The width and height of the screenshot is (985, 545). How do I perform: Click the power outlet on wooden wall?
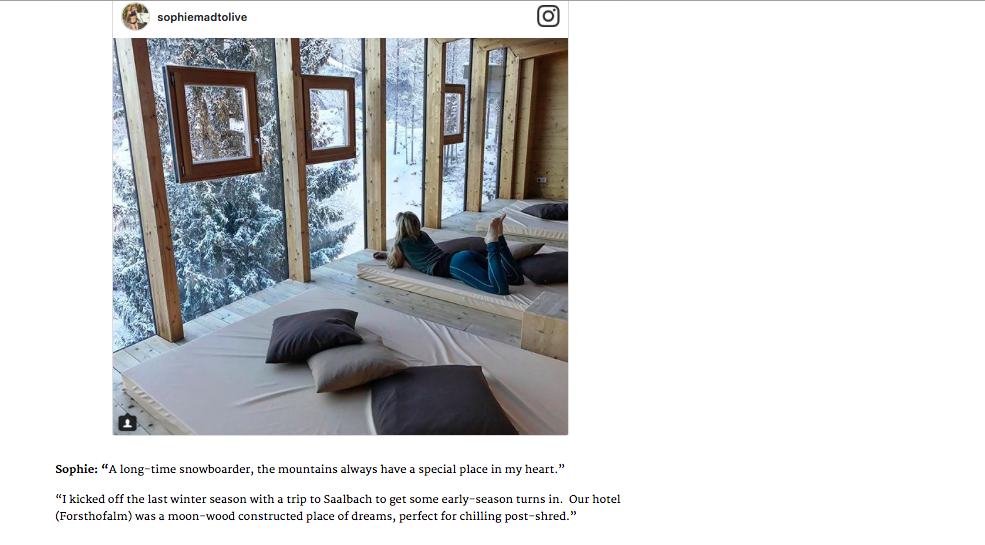click(x=541, y=181)
